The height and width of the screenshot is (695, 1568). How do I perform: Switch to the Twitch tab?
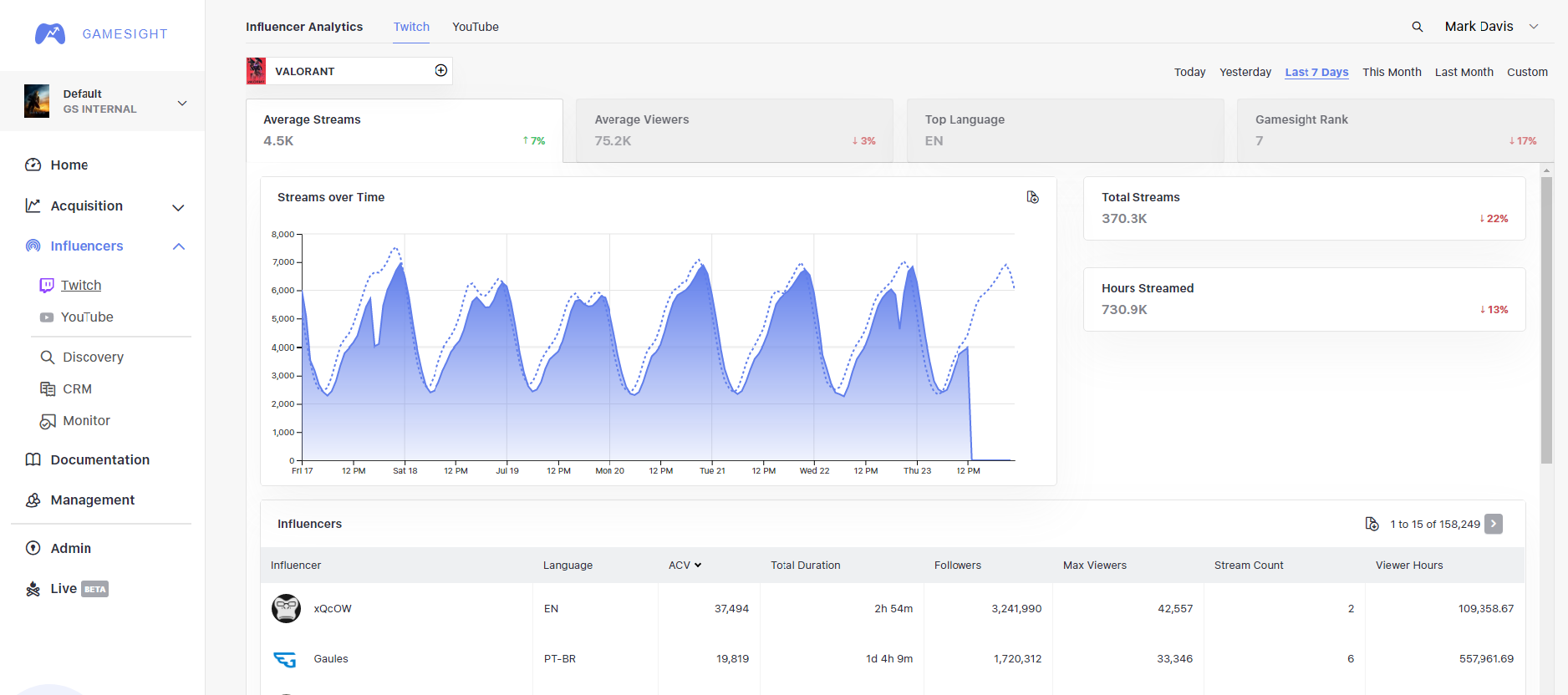tap(411, 27)
